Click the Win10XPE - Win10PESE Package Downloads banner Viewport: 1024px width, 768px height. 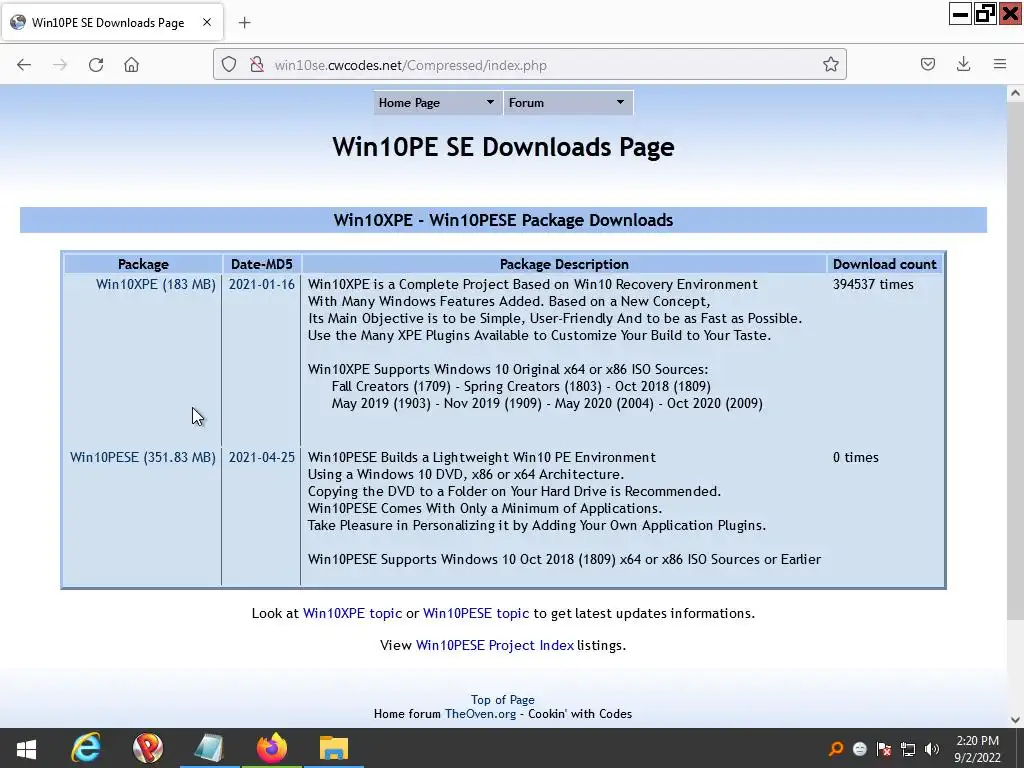pyautogui.click(x=503, y=220)
